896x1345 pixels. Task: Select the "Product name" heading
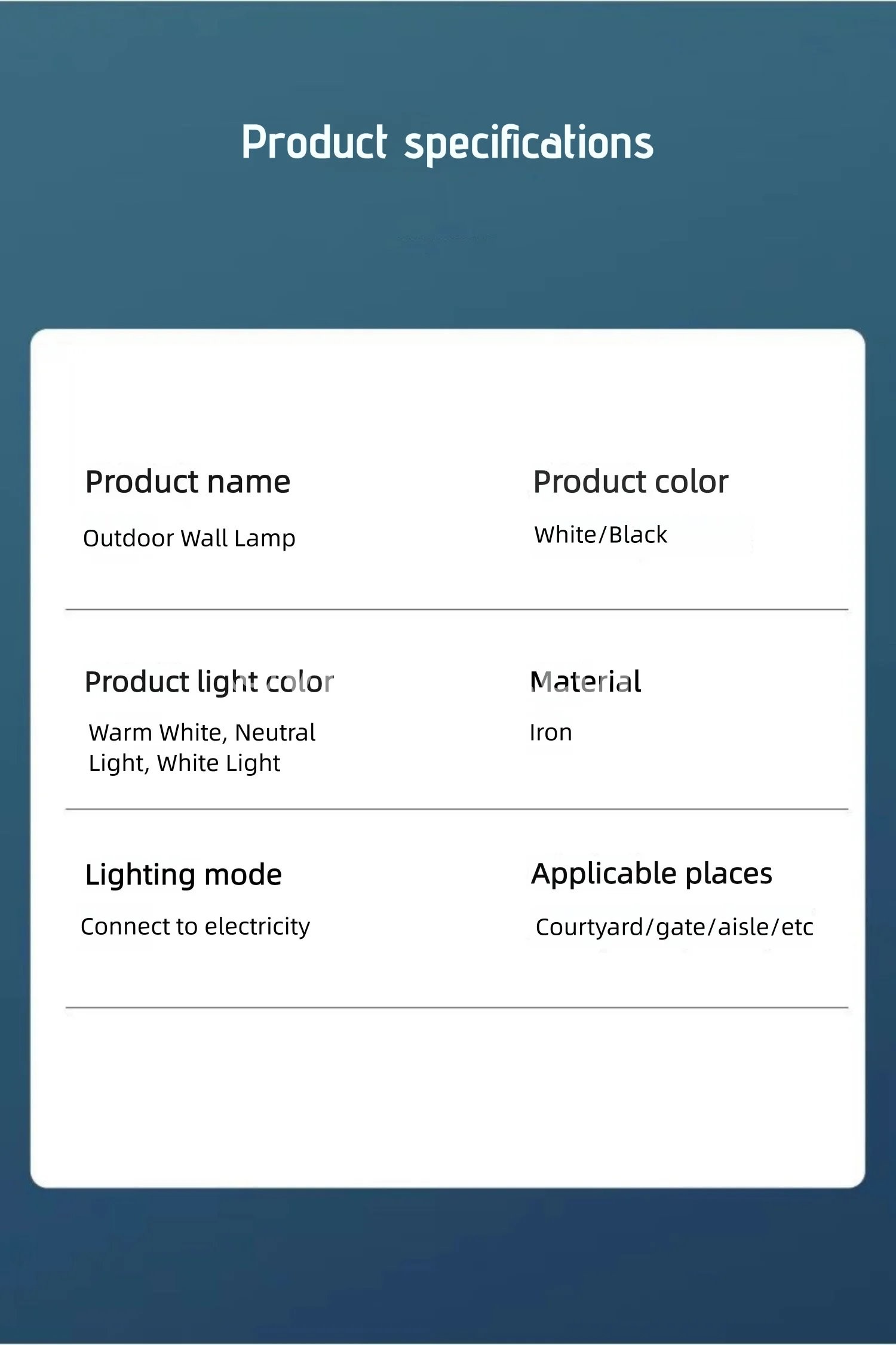click(188, 481)
